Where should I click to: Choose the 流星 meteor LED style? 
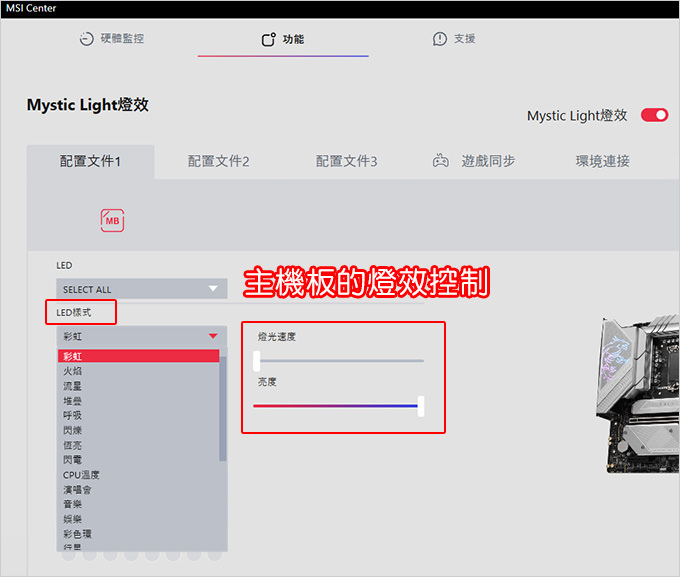point(138,386)
